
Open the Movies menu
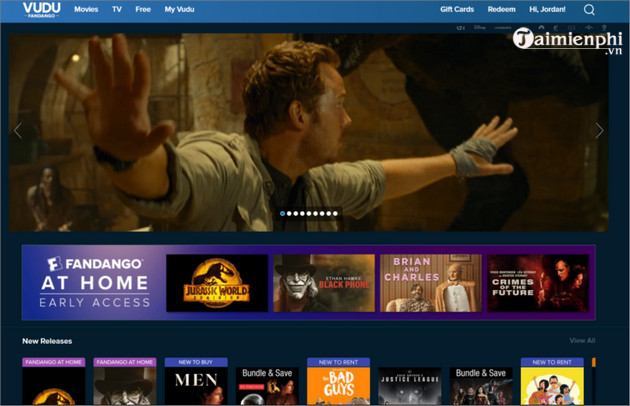[x=86, y=9]
